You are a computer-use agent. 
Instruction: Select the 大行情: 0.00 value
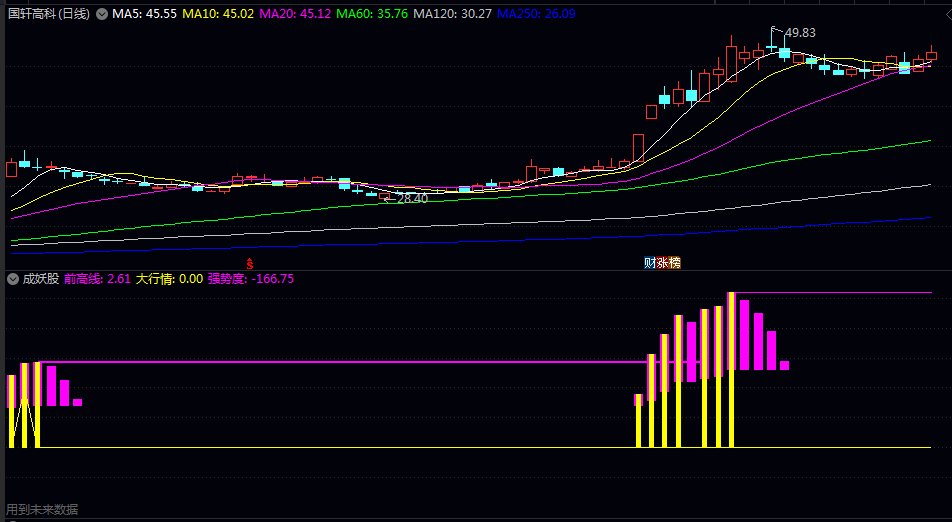[x=169, y=279]
